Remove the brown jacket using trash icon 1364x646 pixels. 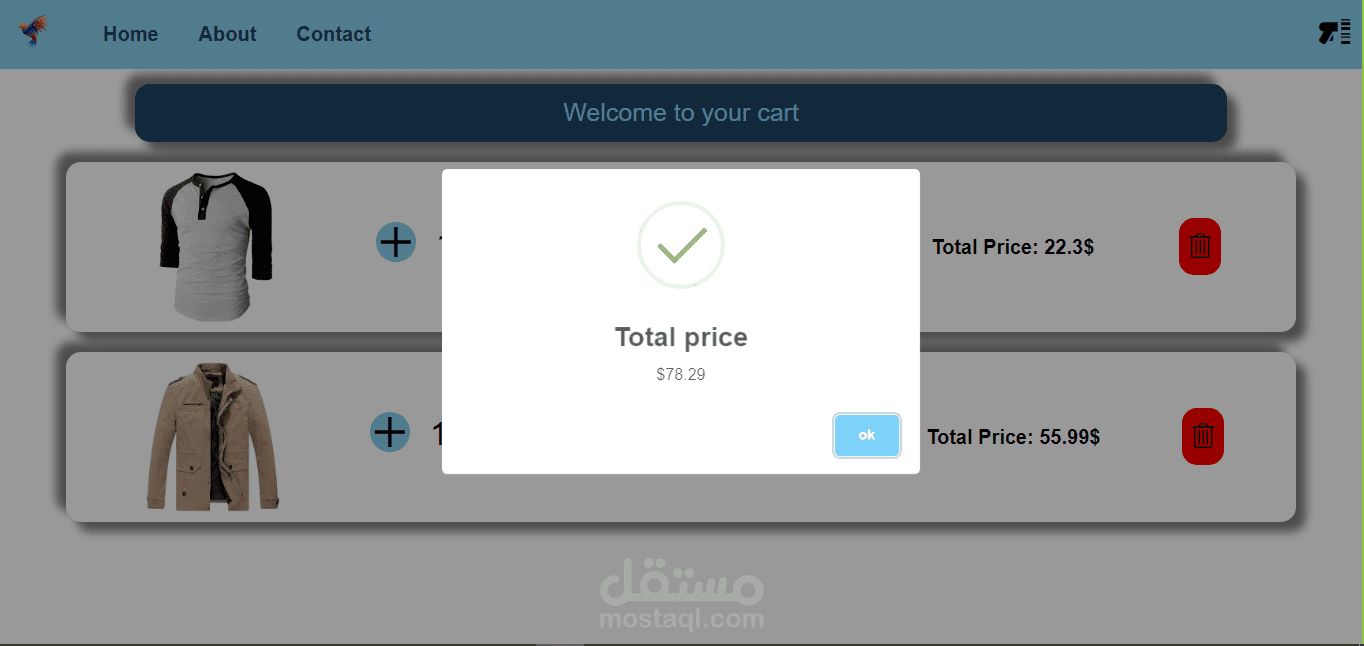[1203, 436]
